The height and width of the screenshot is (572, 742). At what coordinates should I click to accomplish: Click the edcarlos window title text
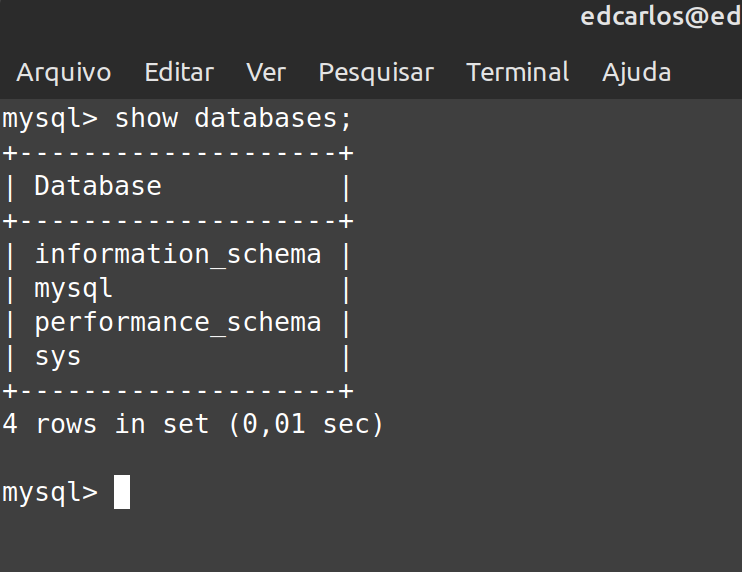[661, 17]
